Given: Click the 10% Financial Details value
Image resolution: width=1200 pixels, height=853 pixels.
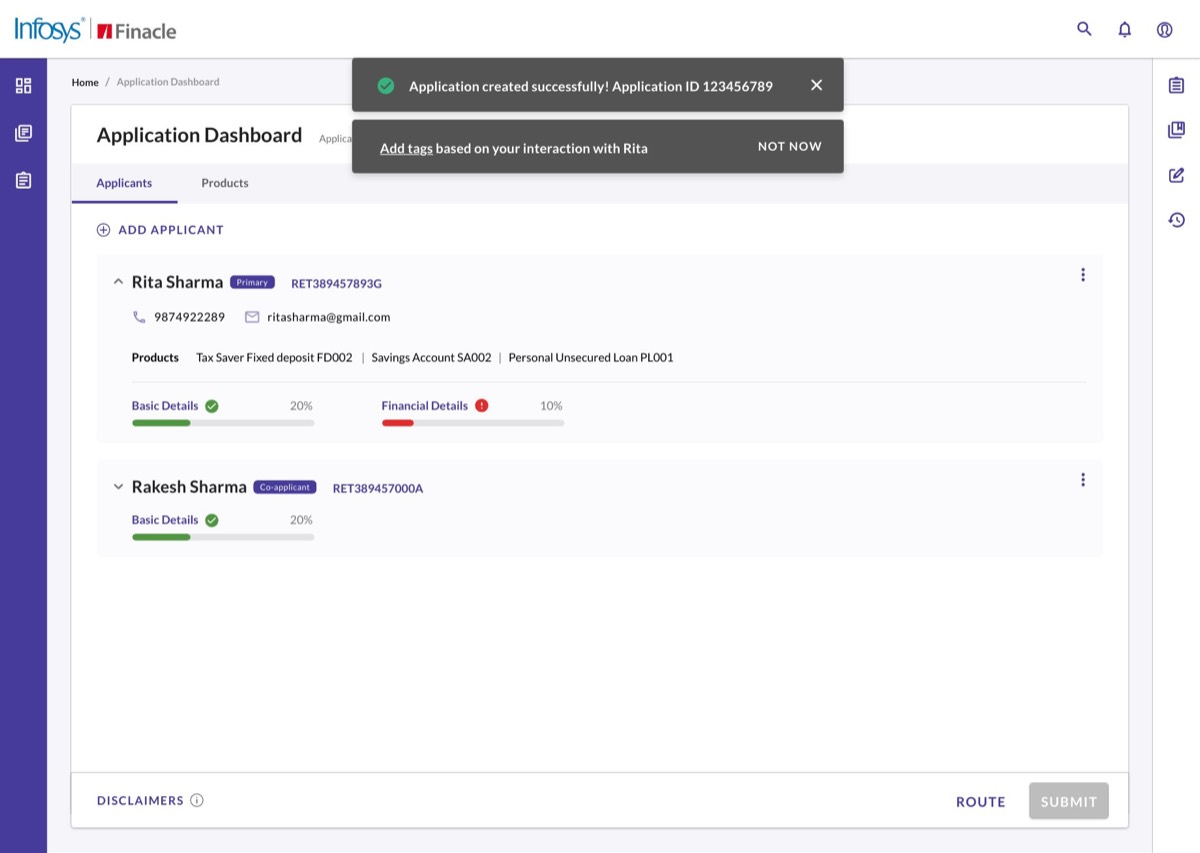Looking at the screenshot, I should 551,406.
